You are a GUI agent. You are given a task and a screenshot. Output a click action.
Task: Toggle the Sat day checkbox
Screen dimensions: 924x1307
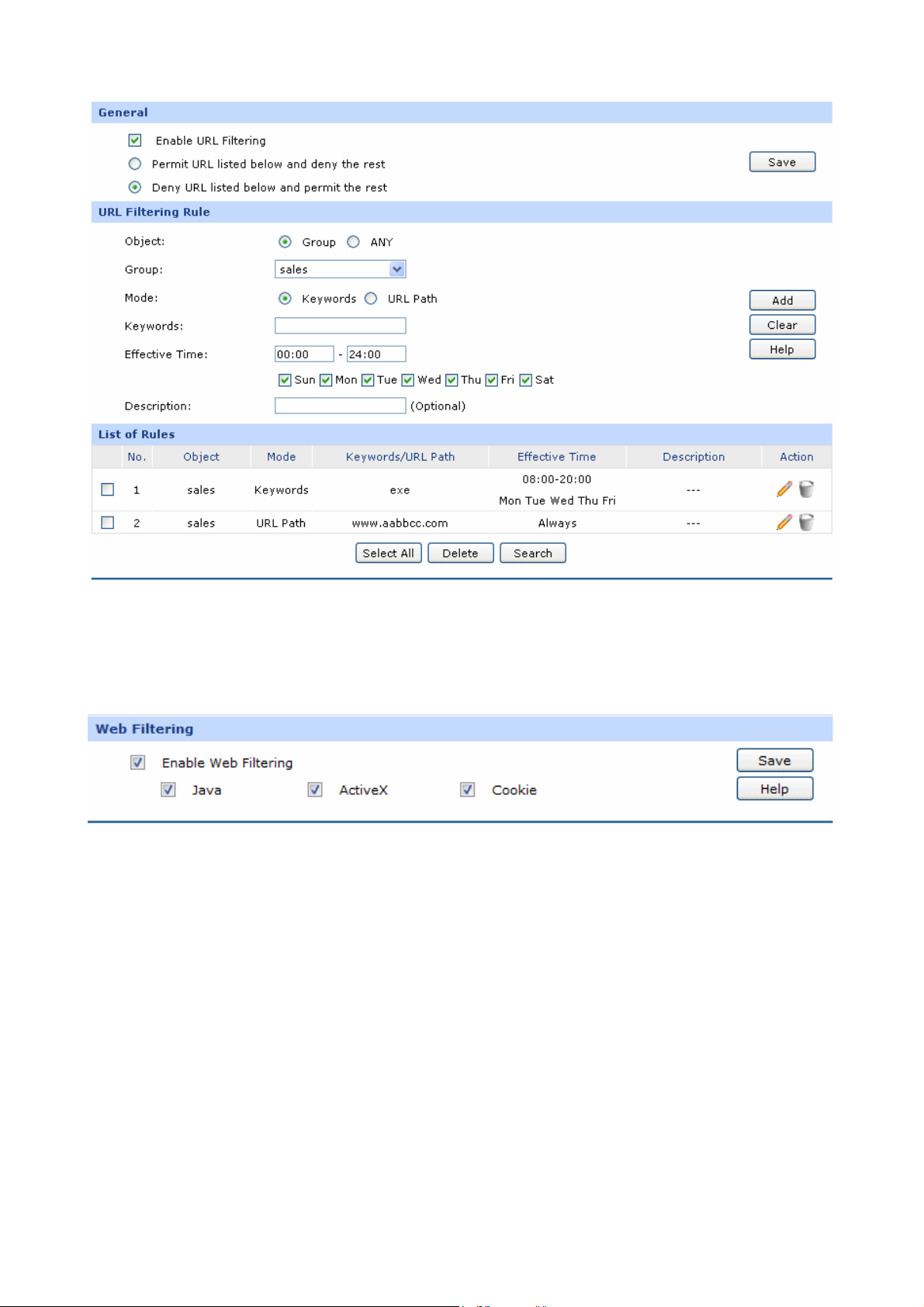pos(525,380)
